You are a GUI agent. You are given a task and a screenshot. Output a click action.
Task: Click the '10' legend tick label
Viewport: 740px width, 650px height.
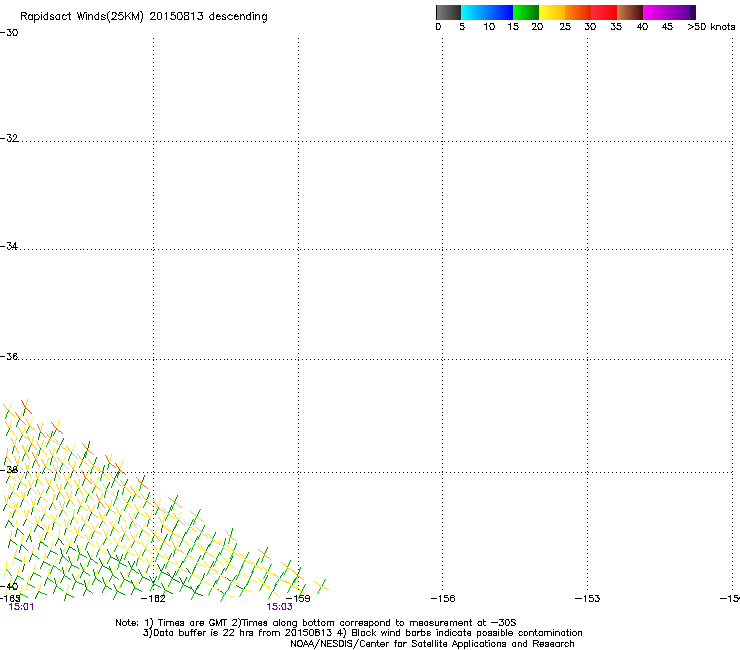click(x=489, y=27)
